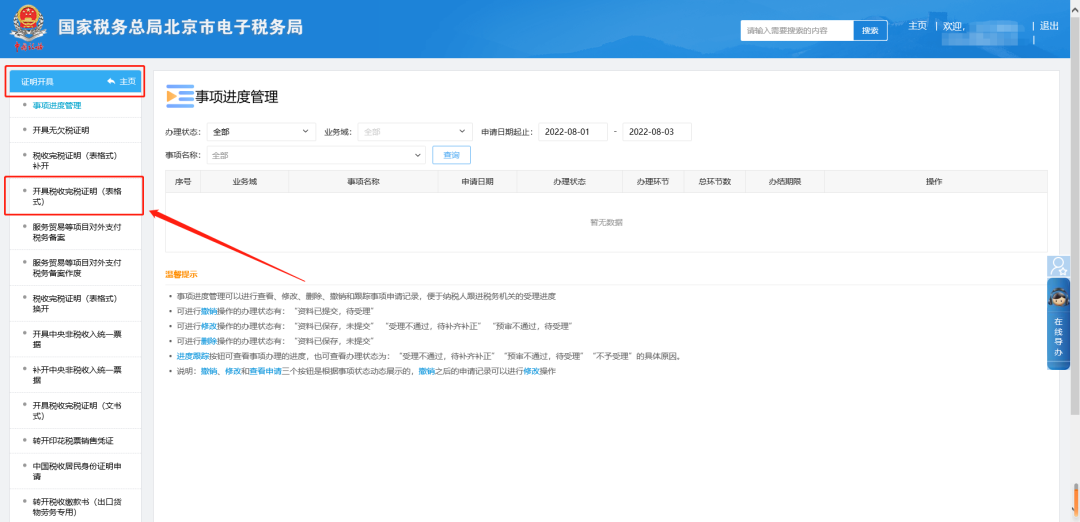Screen dimensions: 1080x522
Task: Open the user profile icon on right edge
Action: pos(1058,266)
